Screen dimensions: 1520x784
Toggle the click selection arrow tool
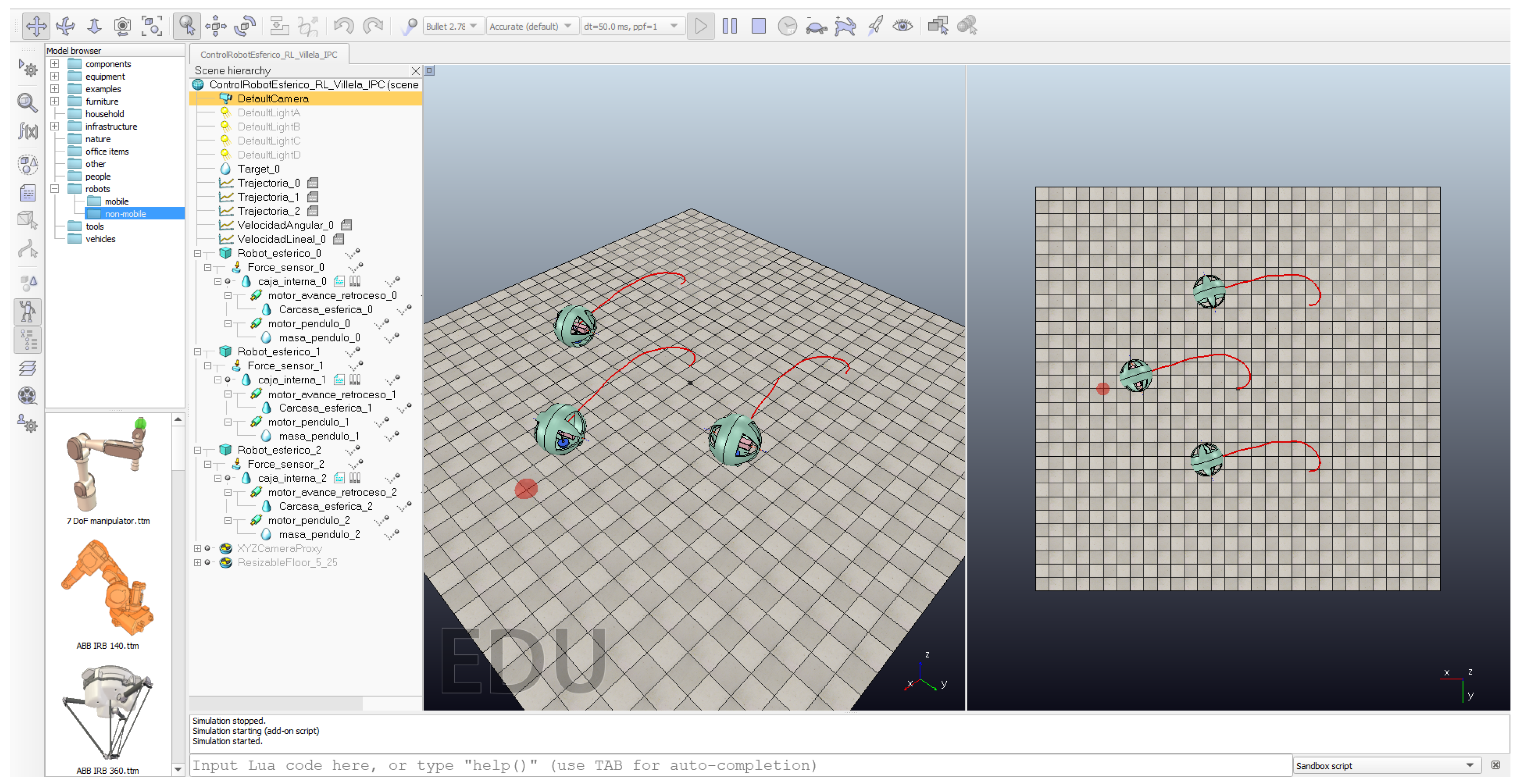pyautogui.click(x=186, y=26)
